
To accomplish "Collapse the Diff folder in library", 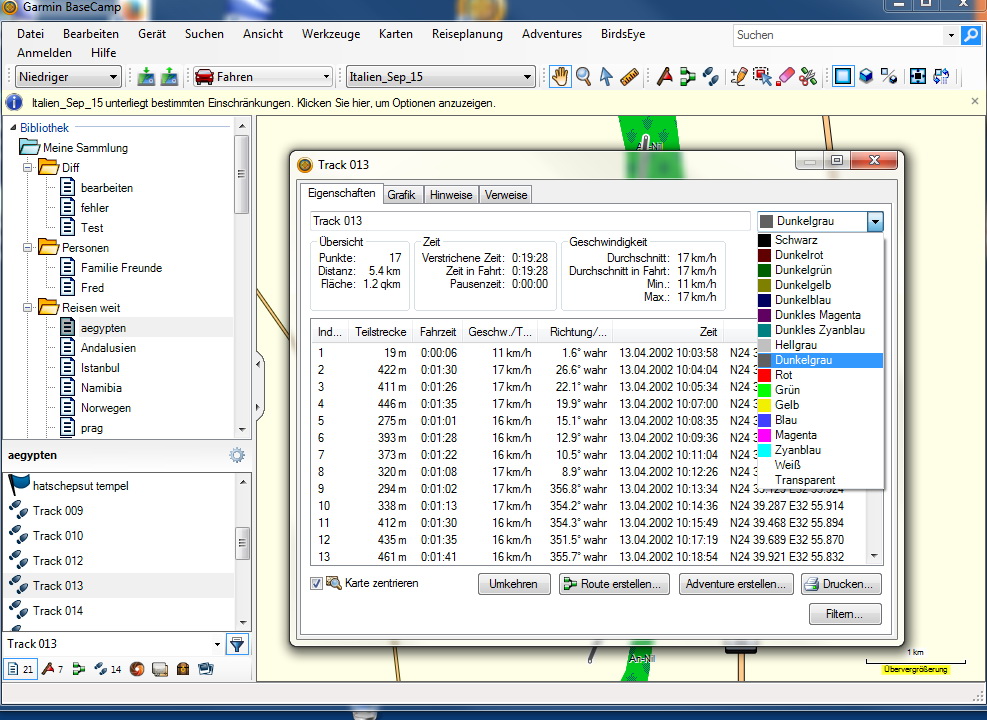I will point(28,167).
